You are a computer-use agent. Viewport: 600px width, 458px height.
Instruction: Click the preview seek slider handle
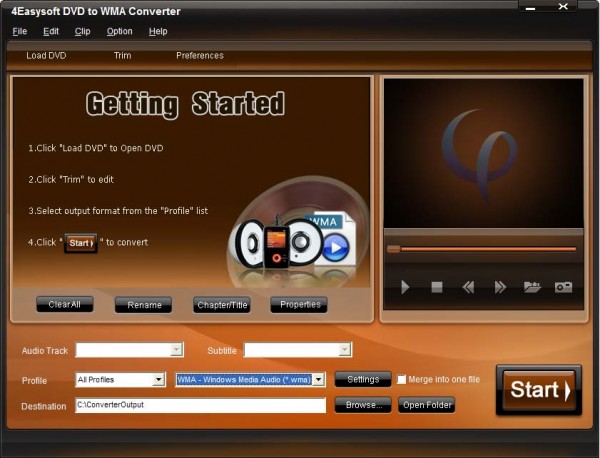click(x=393, y=249)
